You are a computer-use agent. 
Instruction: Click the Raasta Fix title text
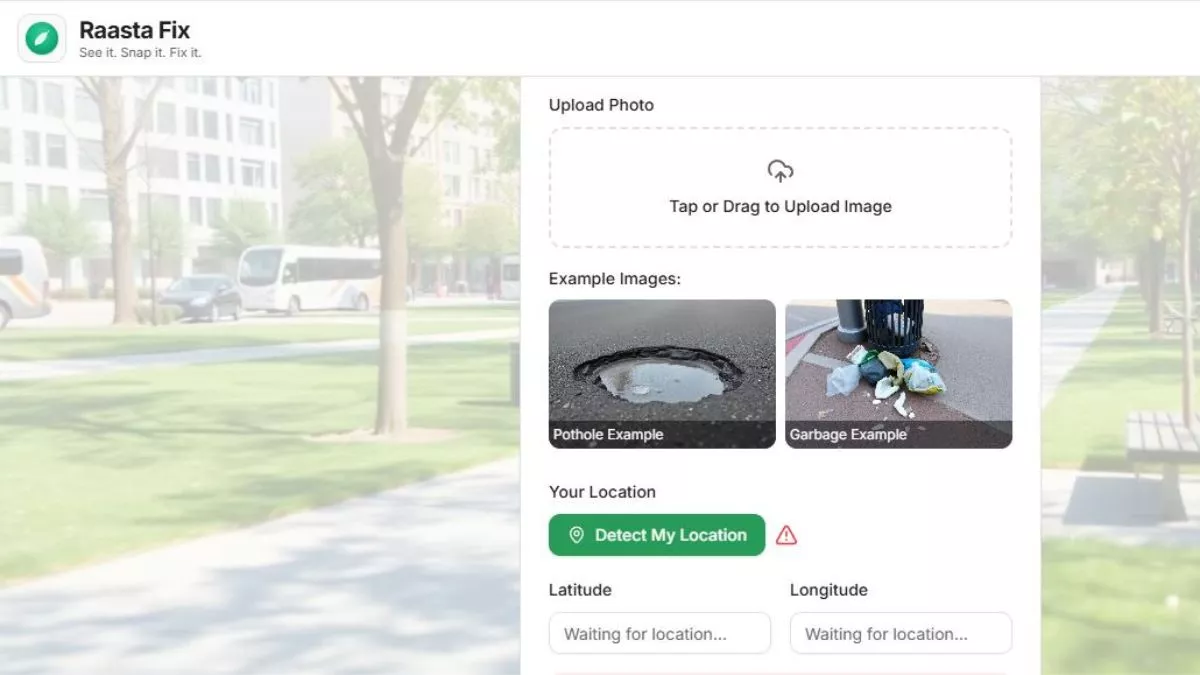[134, 30]
